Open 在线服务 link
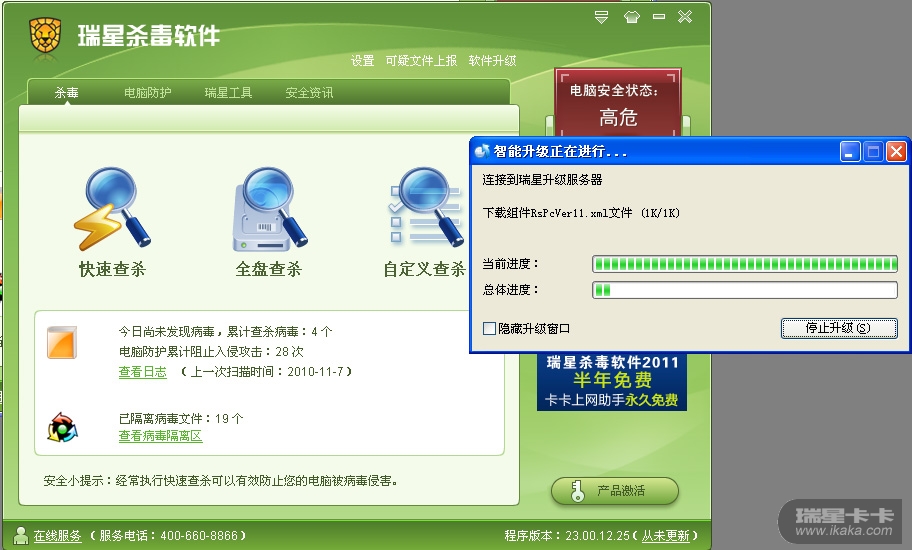Image resolution: width=912 pixels, height=550 pixels. click(58, 535)
